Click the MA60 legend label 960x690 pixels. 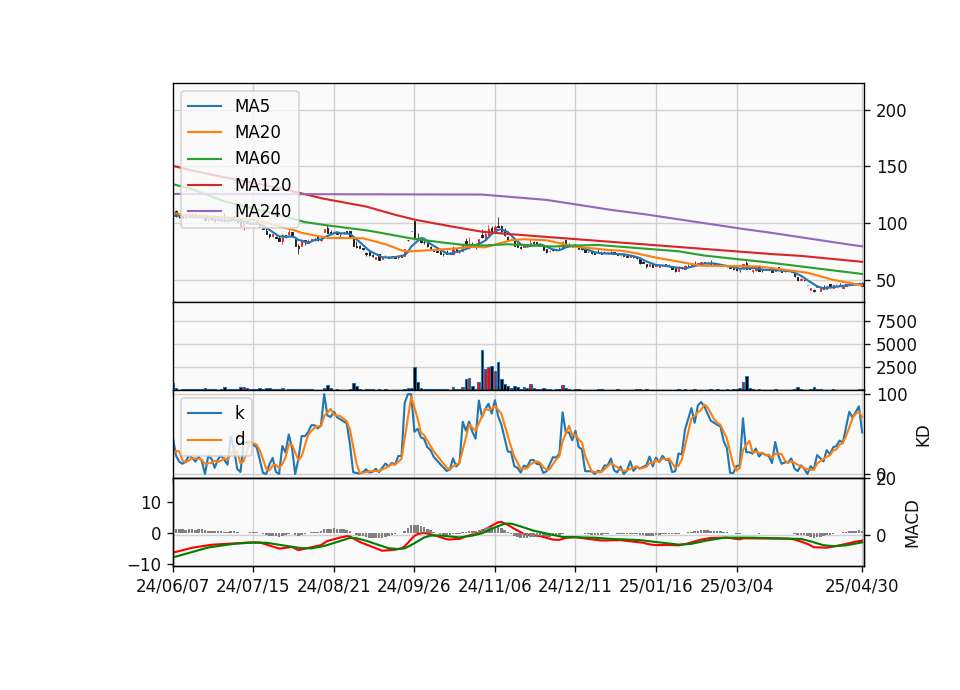[257, 159]
